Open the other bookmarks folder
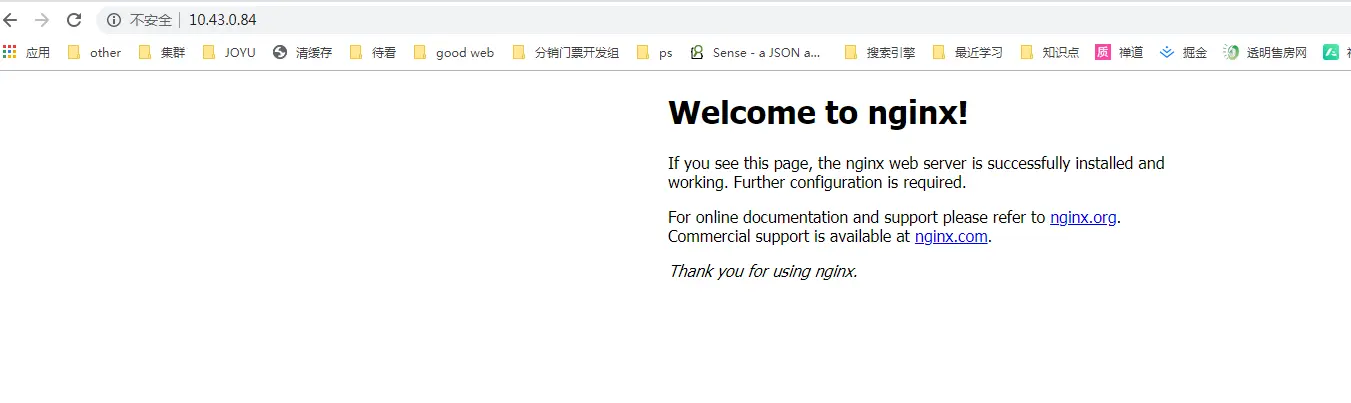The height and width of the screenshot is (403, 1351). [95, 53]
